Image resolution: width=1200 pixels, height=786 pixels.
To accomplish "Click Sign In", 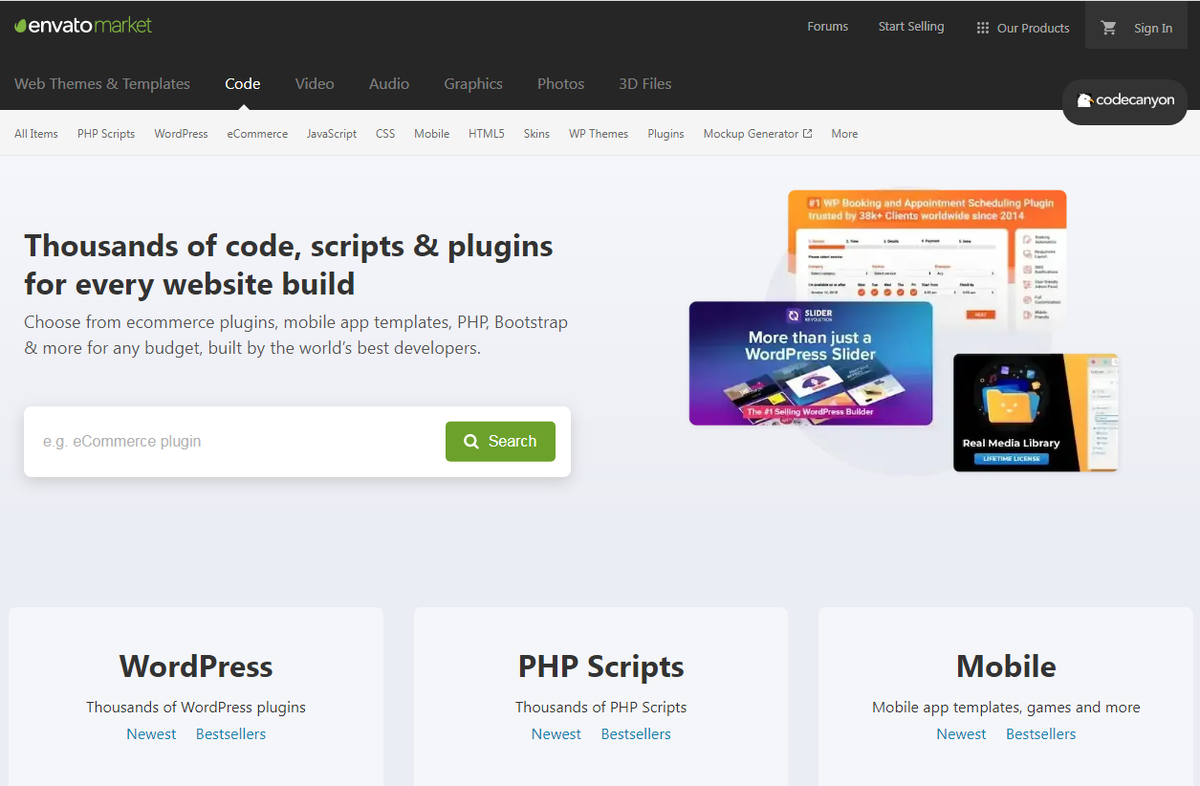I will (1153, 28).
